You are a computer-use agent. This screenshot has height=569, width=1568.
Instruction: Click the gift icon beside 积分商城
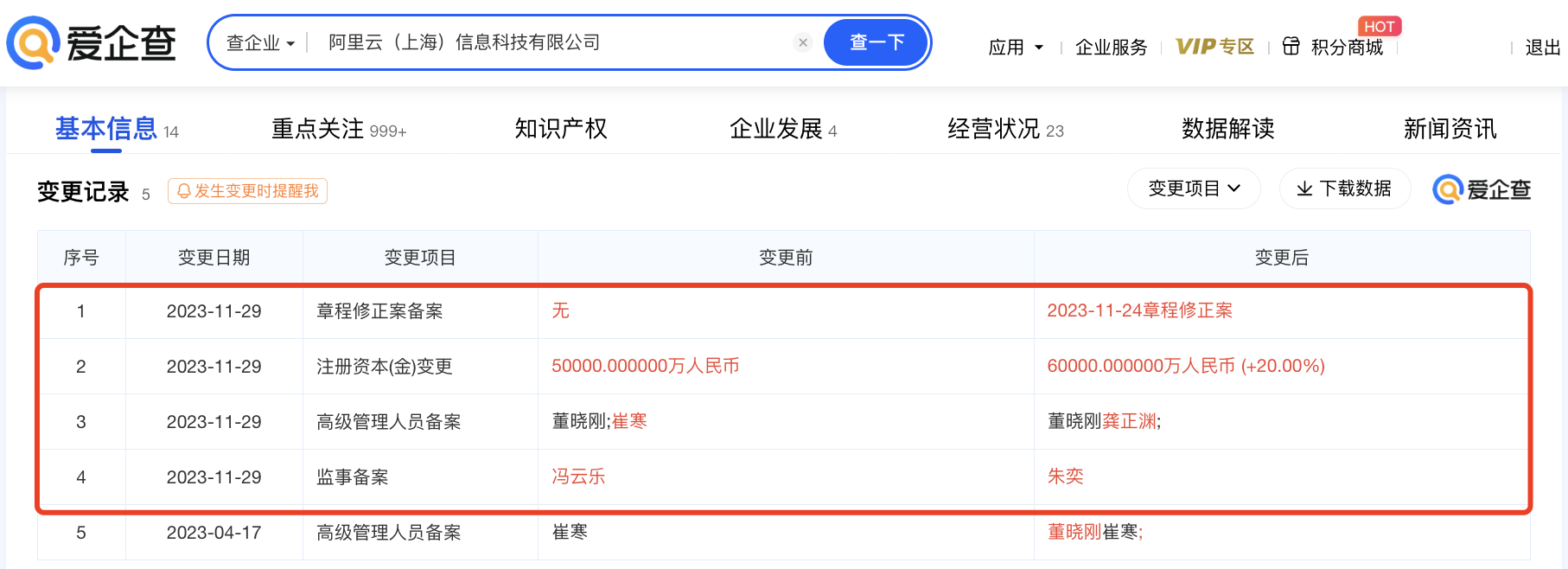pos(1291,47)
